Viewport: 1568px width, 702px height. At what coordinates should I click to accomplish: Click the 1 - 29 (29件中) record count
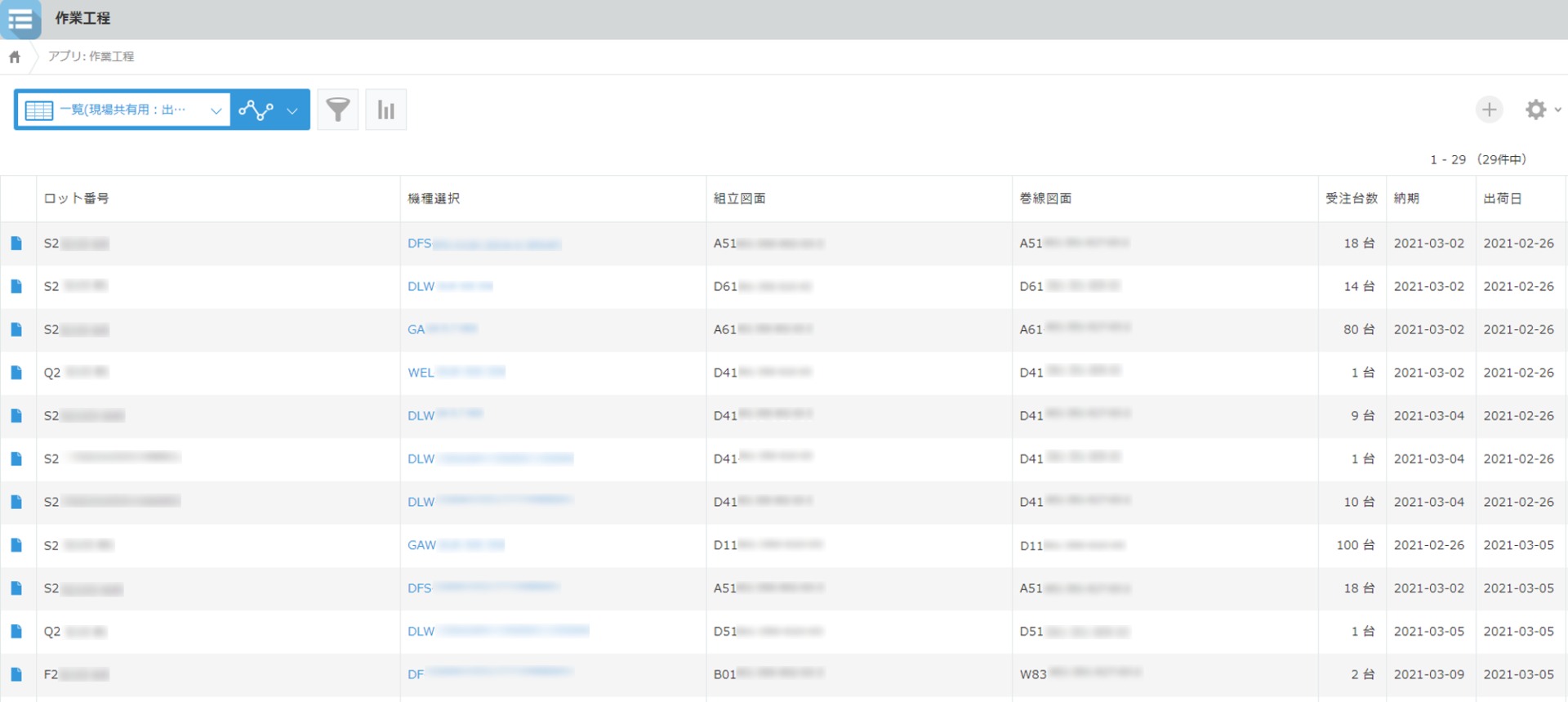coord(1477,159)
